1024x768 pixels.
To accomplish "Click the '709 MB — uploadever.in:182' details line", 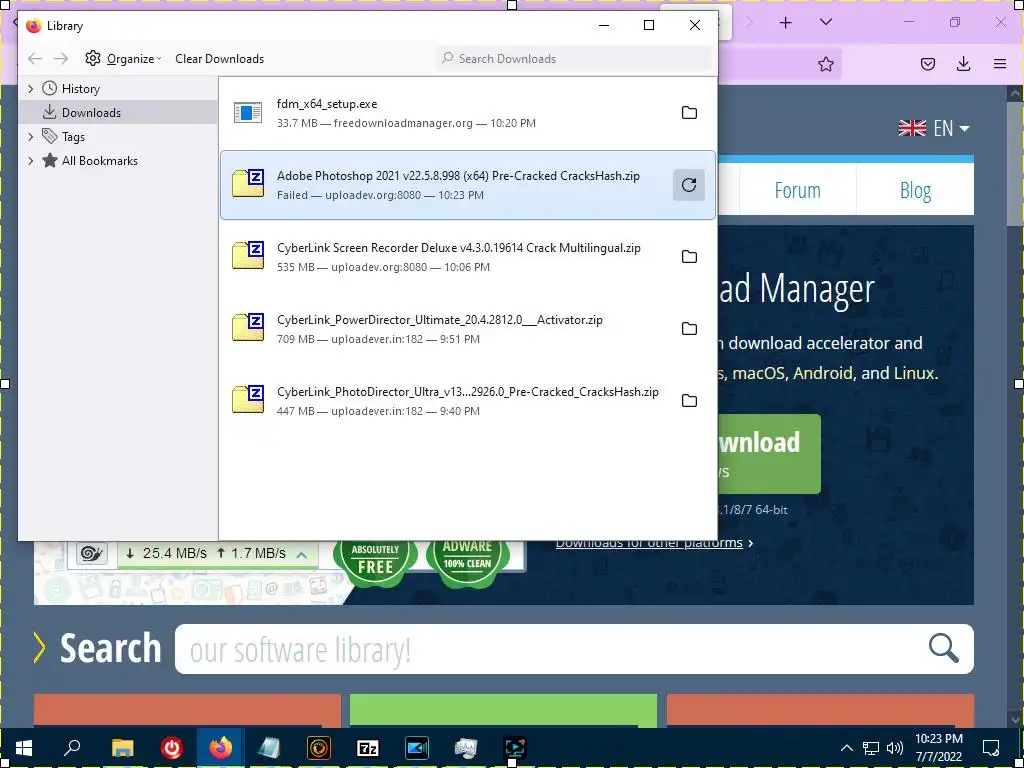I will 378,339.
